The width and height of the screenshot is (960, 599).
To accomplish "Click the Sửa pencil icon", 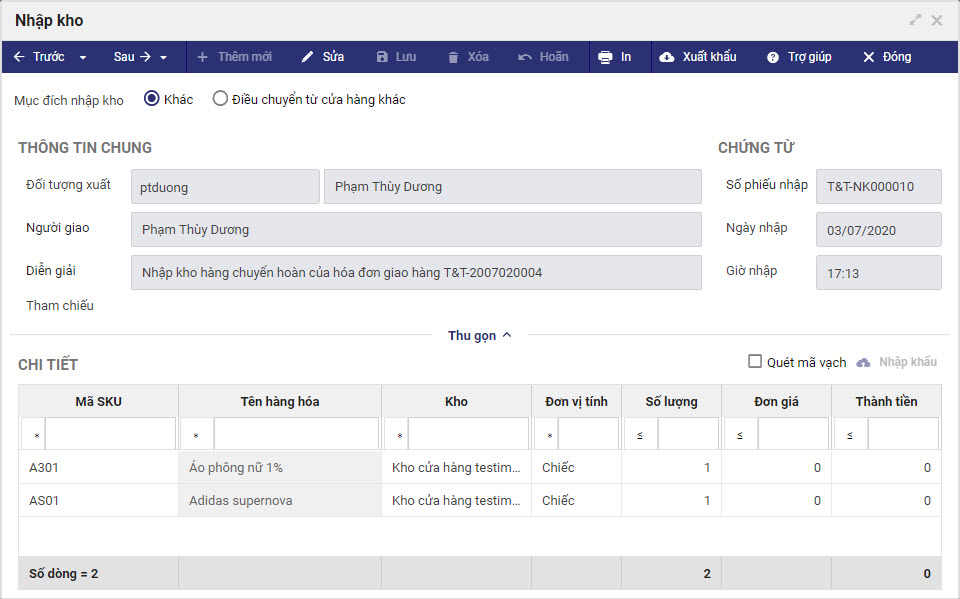I will [x=308, y=57].
